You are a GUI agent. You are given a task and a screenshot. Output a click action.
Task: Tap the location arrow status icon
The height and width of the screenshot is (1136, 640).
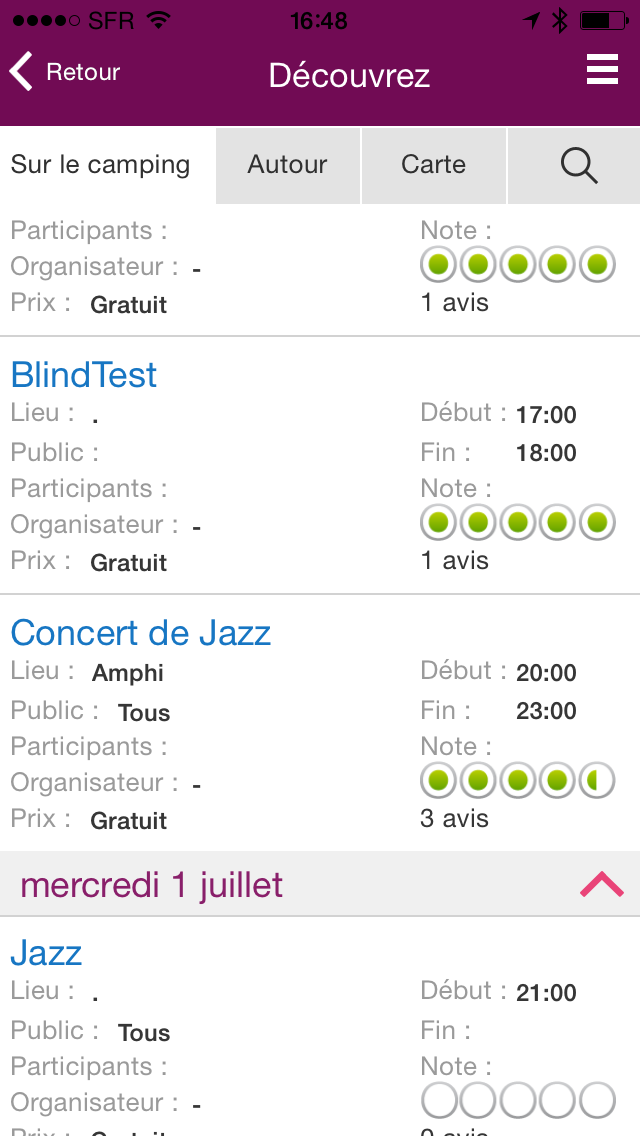[x=531, y=20]
